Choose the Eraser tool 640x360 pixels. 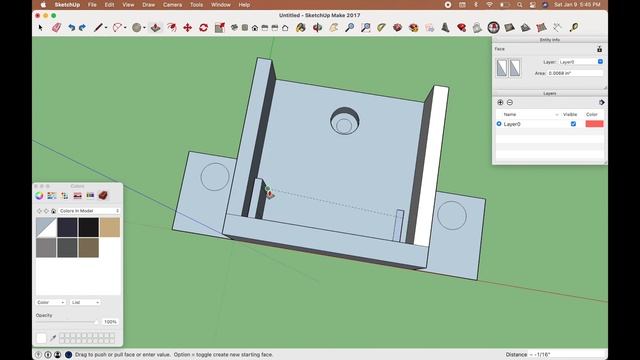56,27
